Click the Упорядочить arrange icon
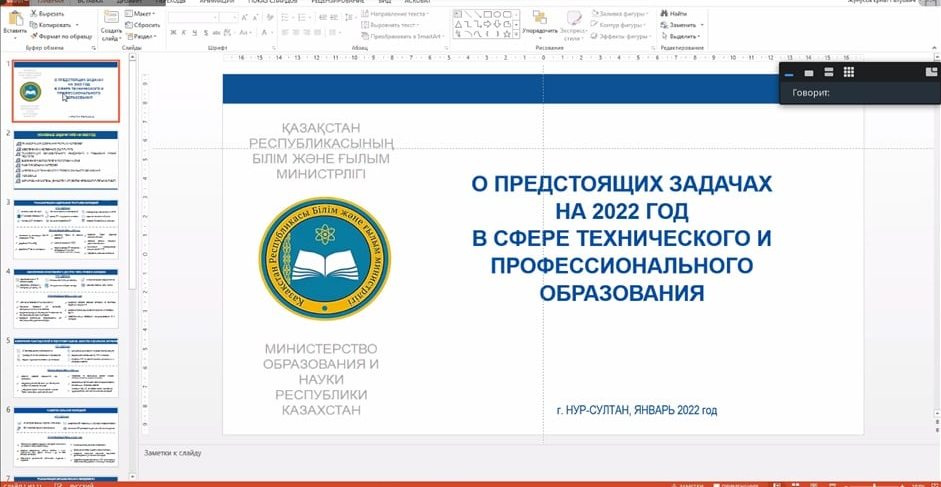 [x=540, y=17]
